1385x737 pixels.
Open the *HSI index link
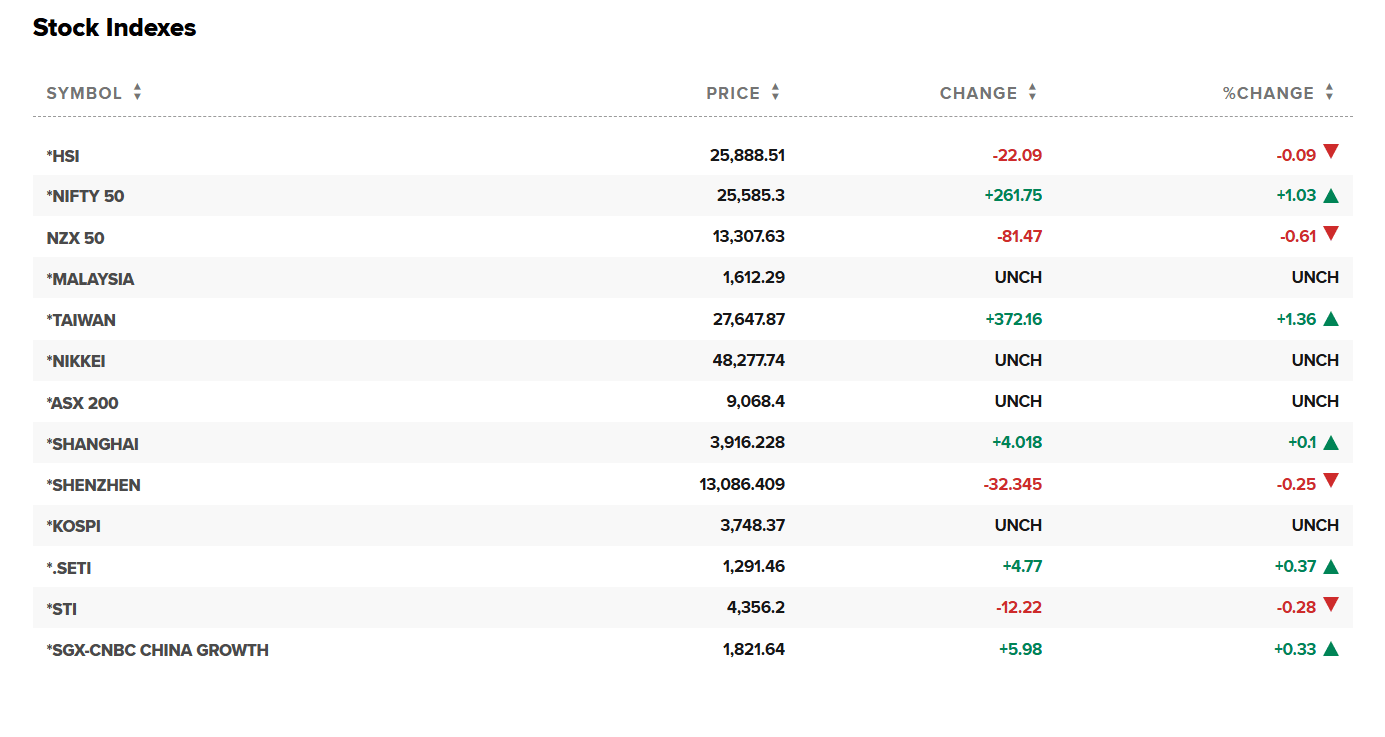(63, 156)
